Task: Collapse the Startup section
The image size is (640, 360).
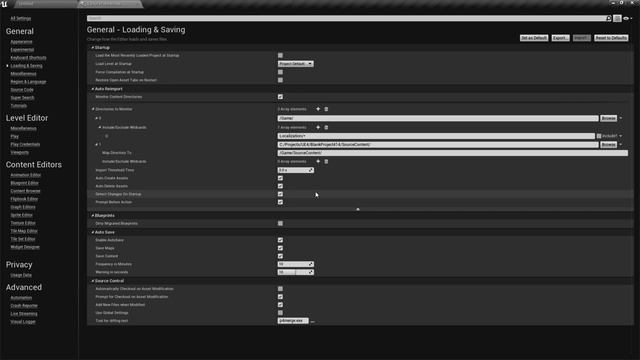Action: 93,48
